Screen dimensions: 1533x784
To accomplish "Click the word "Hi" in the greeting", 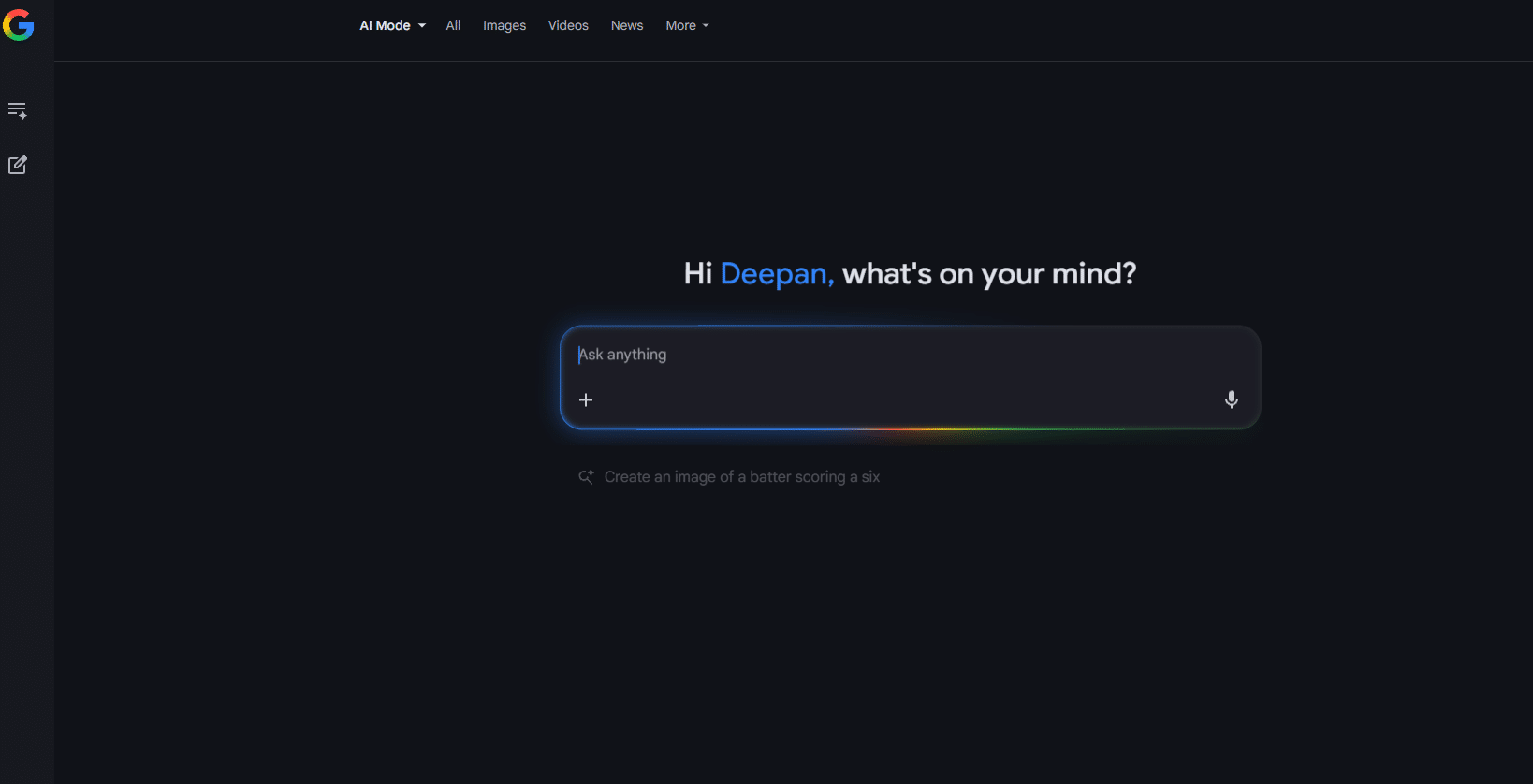I will [698, 274].
